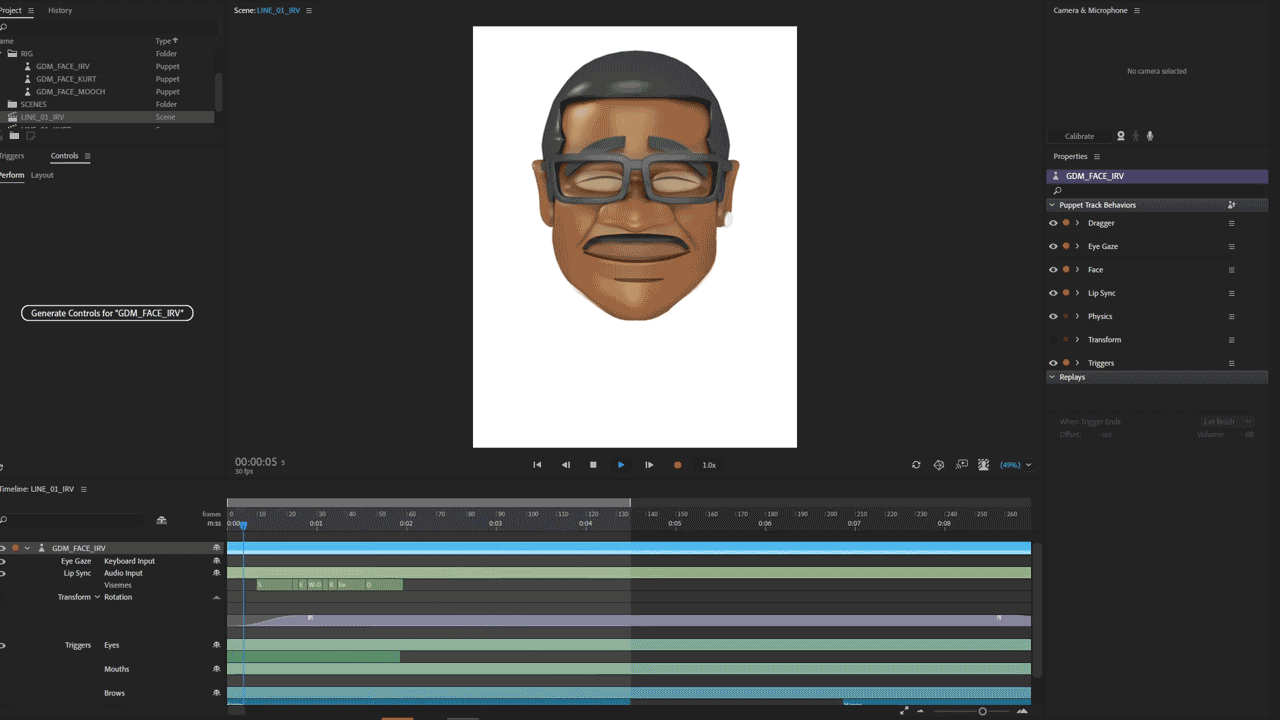Expand Physics behavior
This screenshot has width=1280, height=720.
1077,316
